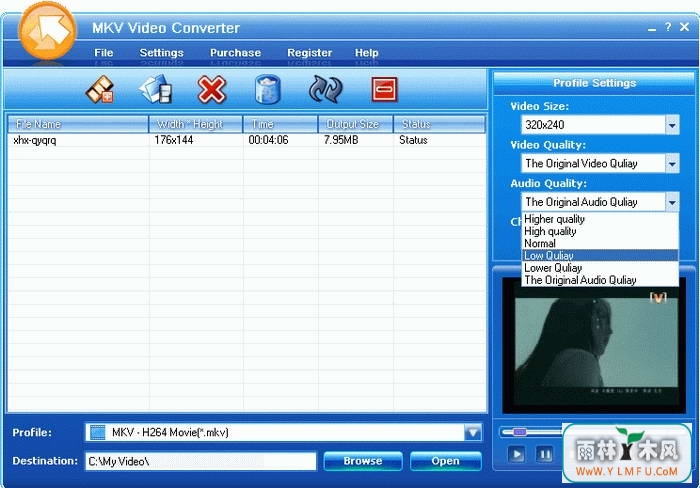Click the Output Size column header

356,124
